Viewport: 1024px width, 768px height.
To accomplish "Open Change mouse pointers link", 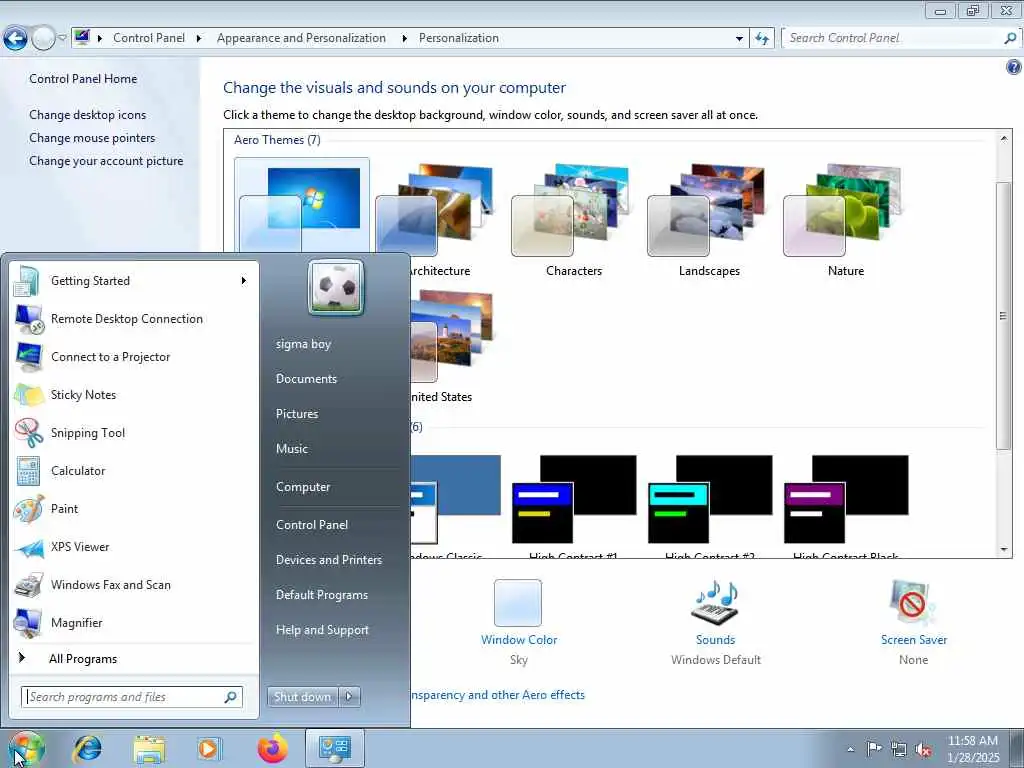I will click(x=92, y=138).
